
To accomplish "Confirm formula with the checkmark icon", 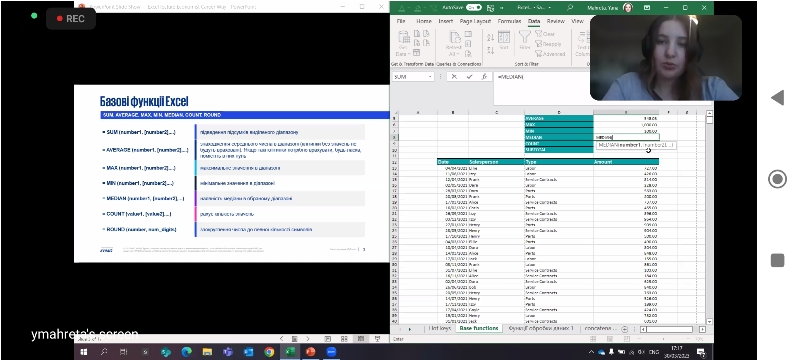I will pos(469,76).
